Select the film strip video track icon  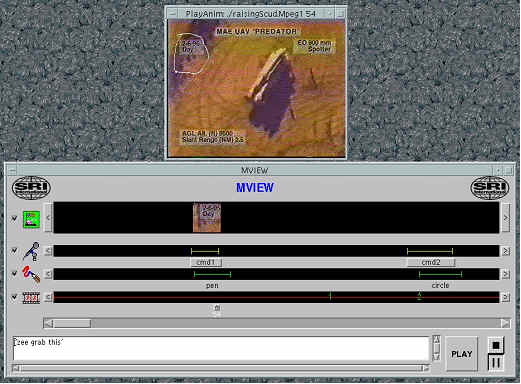(31, 297)
